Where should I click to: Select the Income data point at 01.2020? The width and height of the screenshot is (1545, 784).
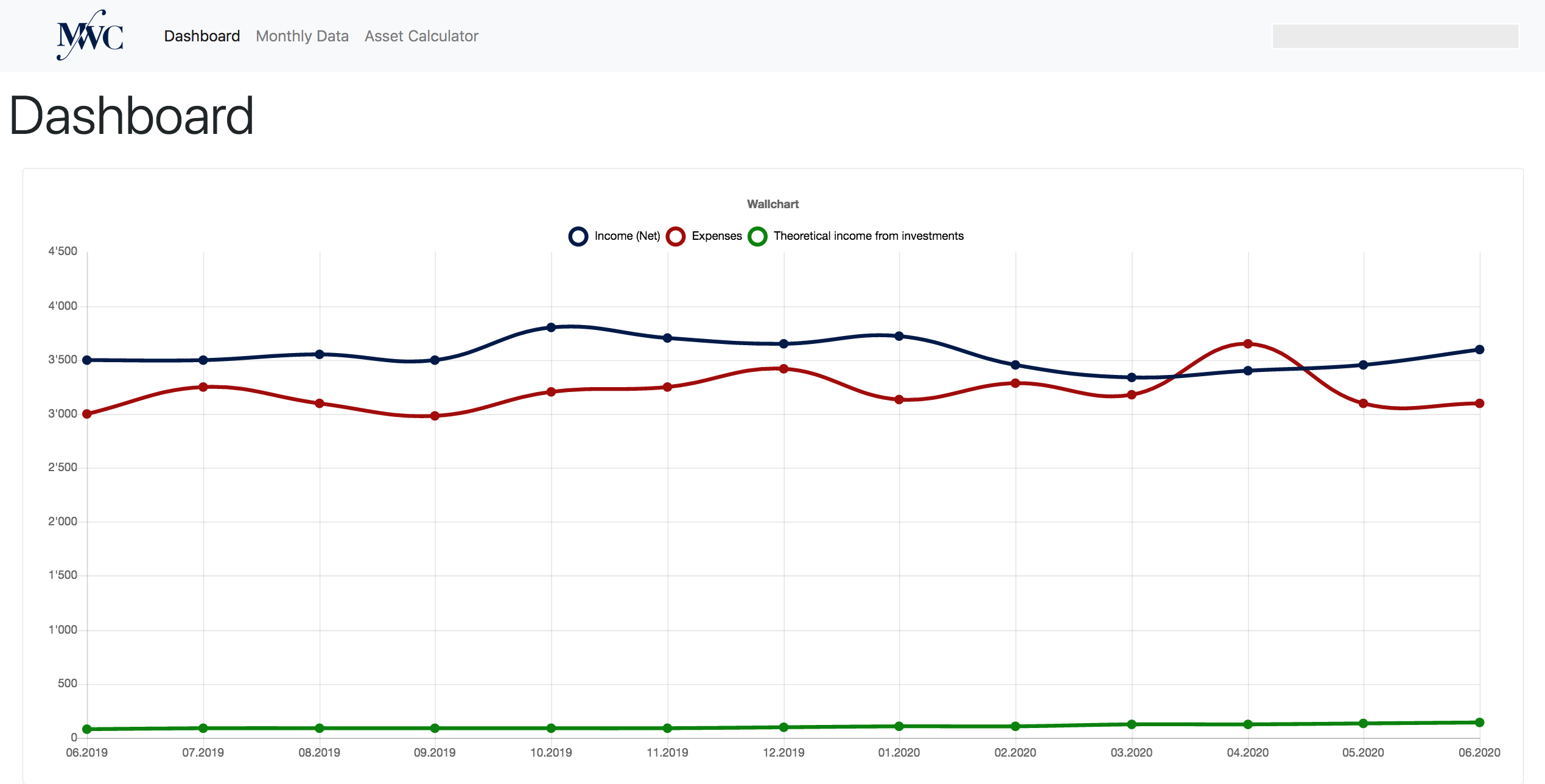click(899, 336)
